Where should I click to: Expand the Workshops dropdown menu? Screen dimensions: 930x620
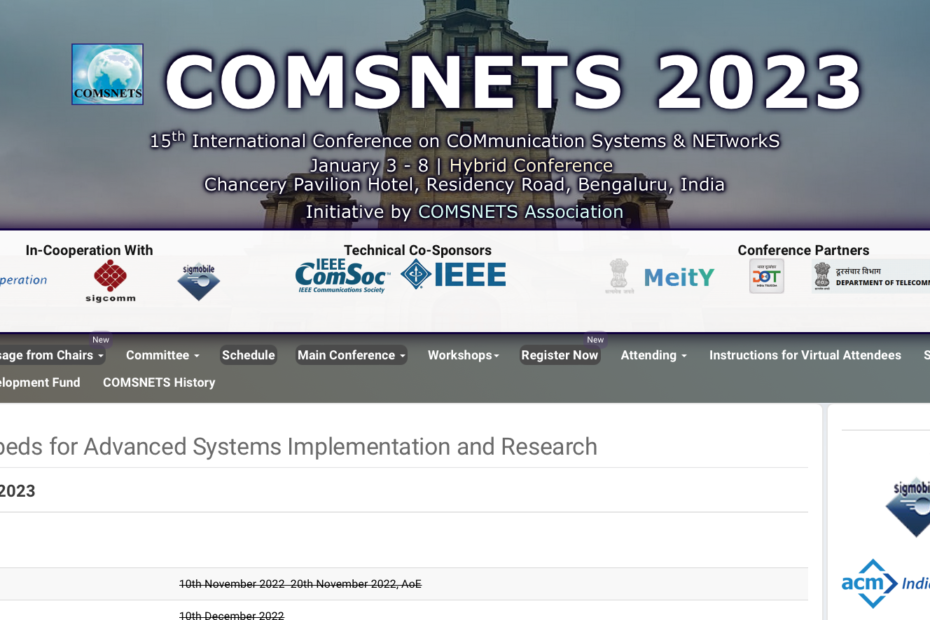click(x=463, y=355)
